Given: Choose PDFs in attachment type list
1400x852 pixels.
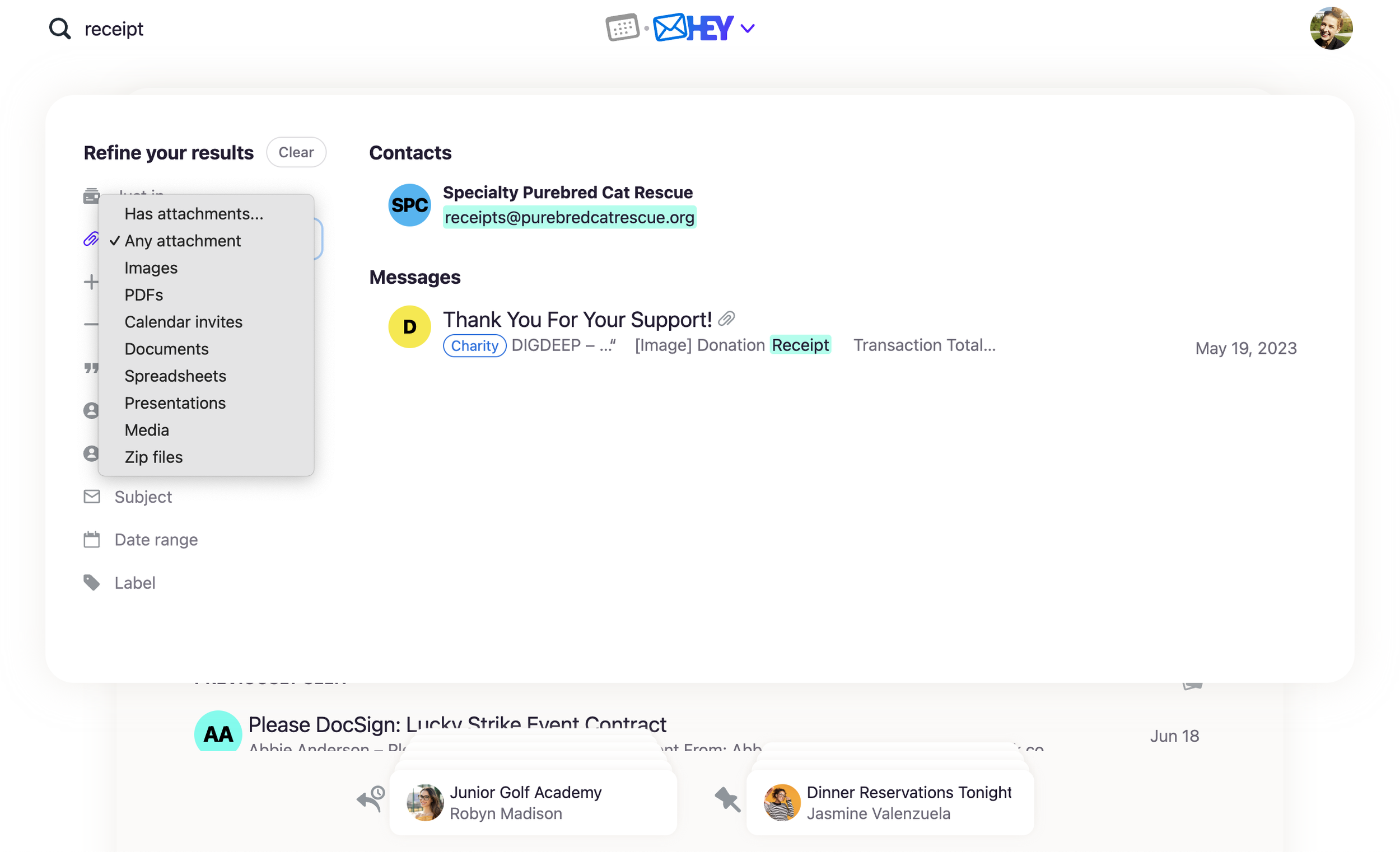Looking at the screenshot, I should (144, 295).
